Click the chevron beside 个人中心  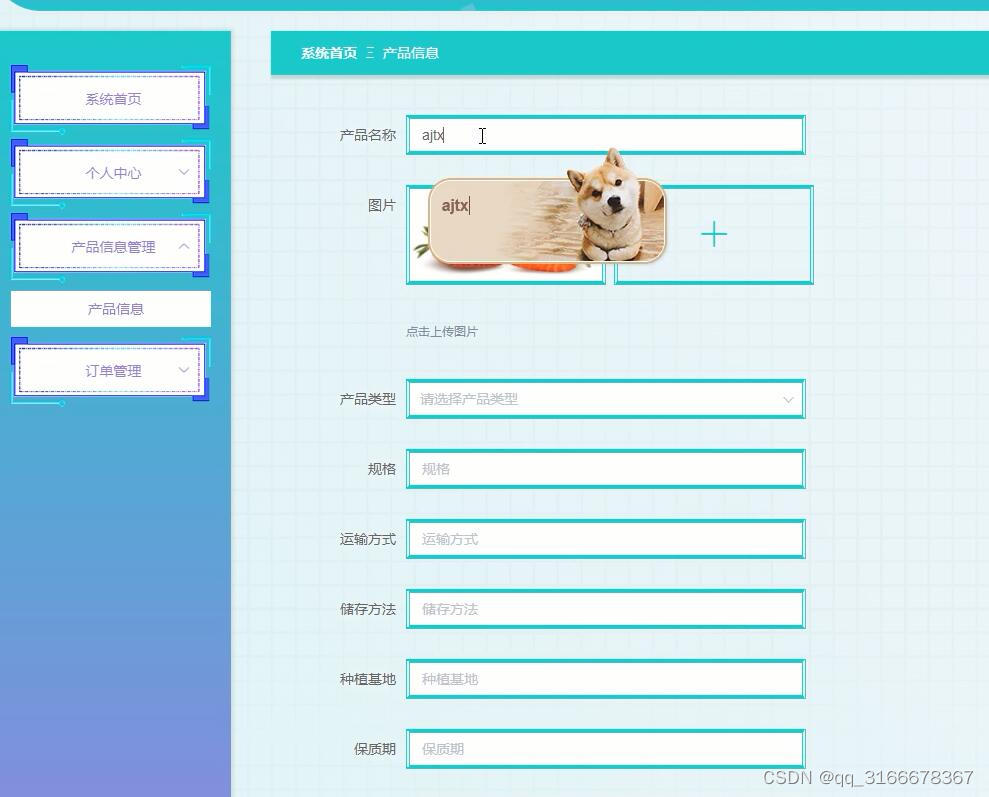183,172
